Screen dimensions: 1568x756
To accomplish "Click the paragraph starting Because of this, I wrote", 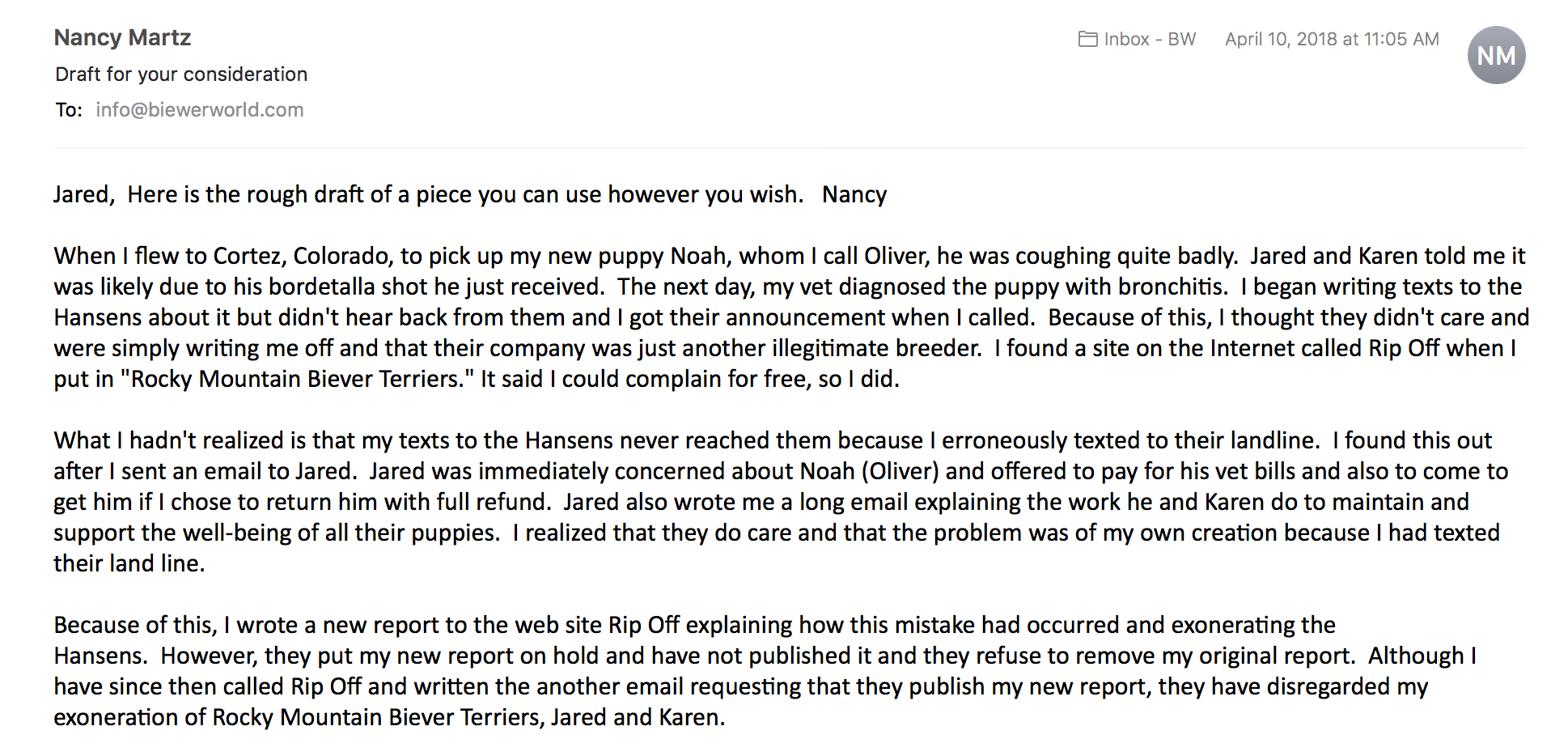I will [x=765, y=671].
